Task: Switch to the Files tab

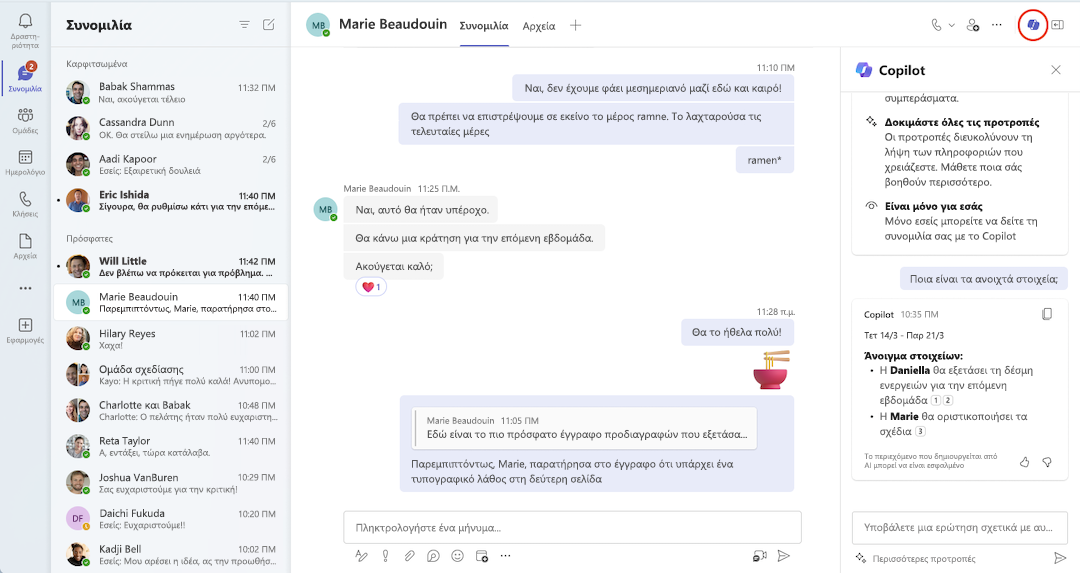Action: click(x=539, y=26)
